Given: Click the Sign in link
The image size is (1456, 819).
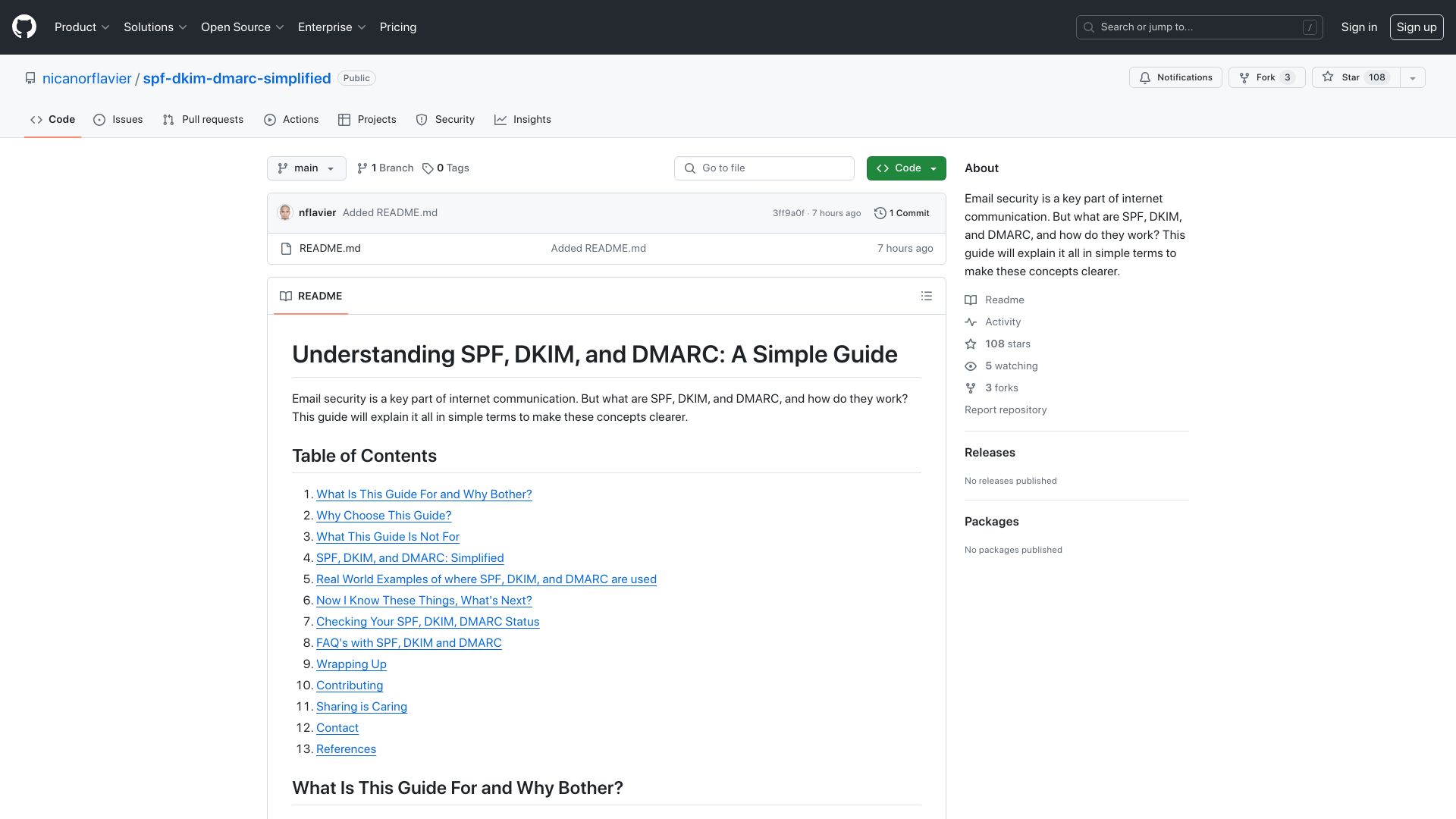Looking at the screenshot, I should tap(1359, 27).
